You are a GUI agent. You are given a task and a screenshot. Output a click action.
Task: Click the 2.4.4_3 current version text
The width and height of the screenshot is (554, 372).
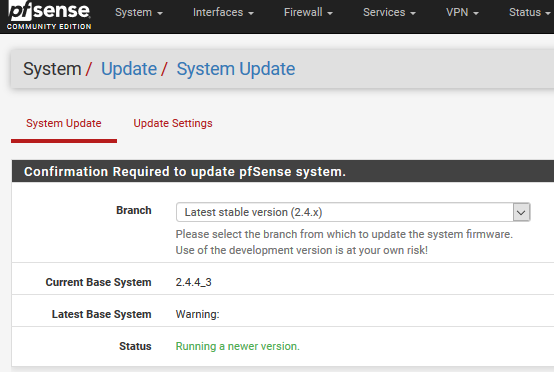[x=194, y=282]
